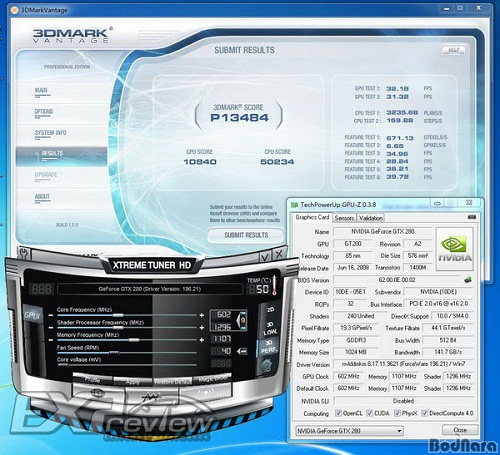Select the 3D PERF. clock profile

(268, 347)
